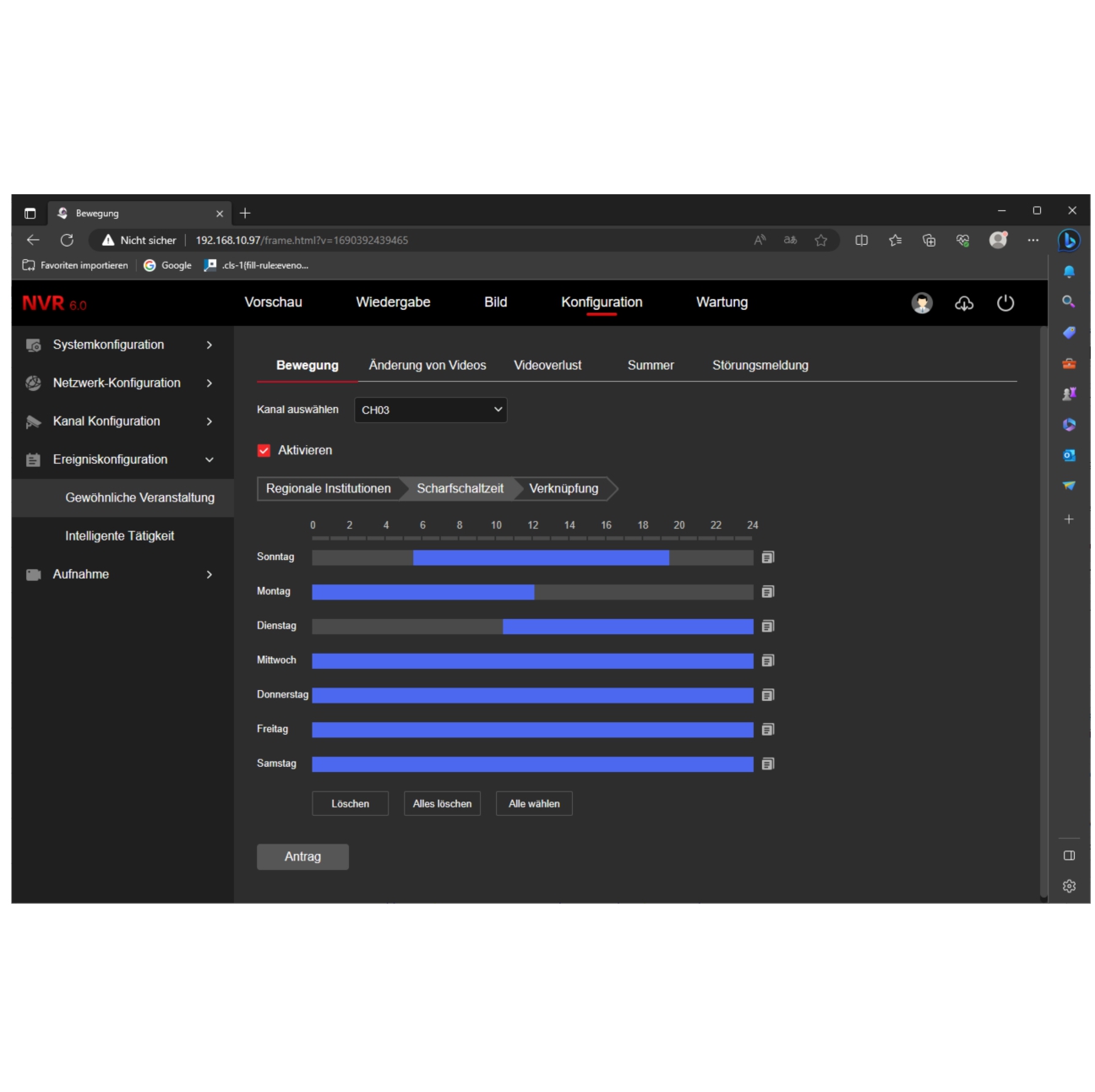Select Intelligente Tätigkeit in the sidebar

pyautogui.click(x=120, y=535)
